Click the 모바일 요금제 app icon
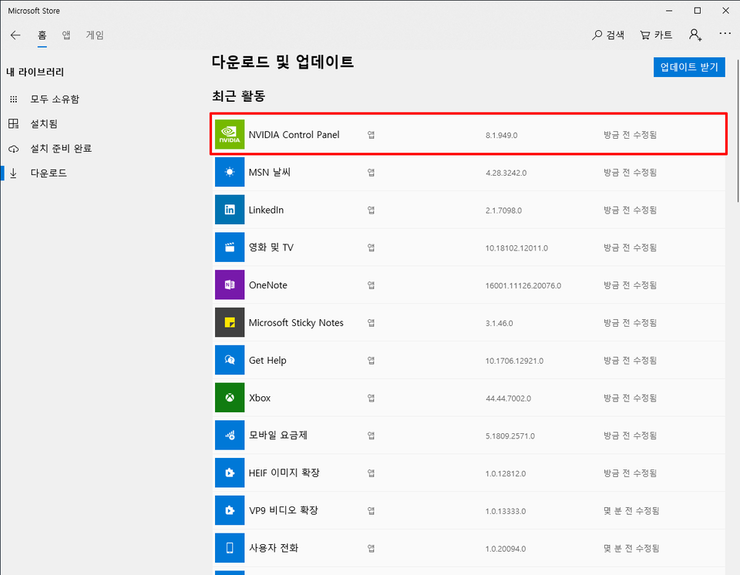Screen dimensions: 740x575 (229, 435)
